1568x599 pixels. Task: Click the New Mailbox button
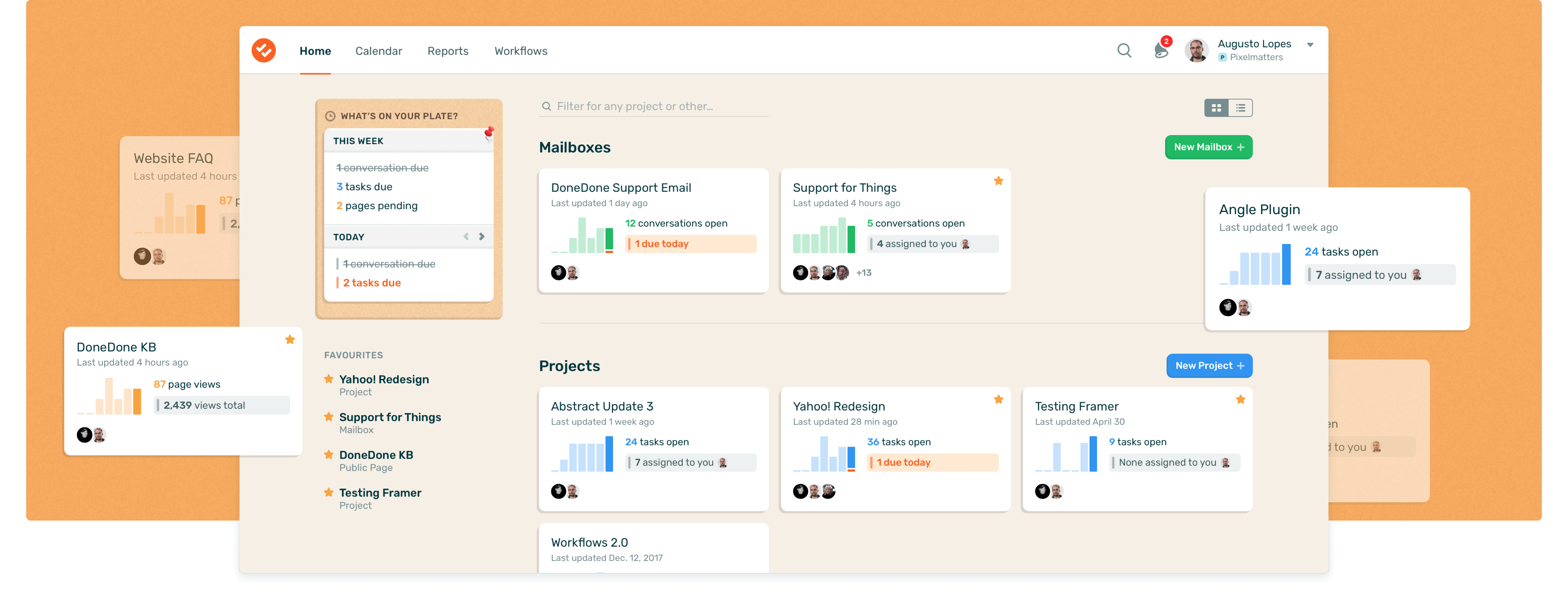coord(1208,147)
